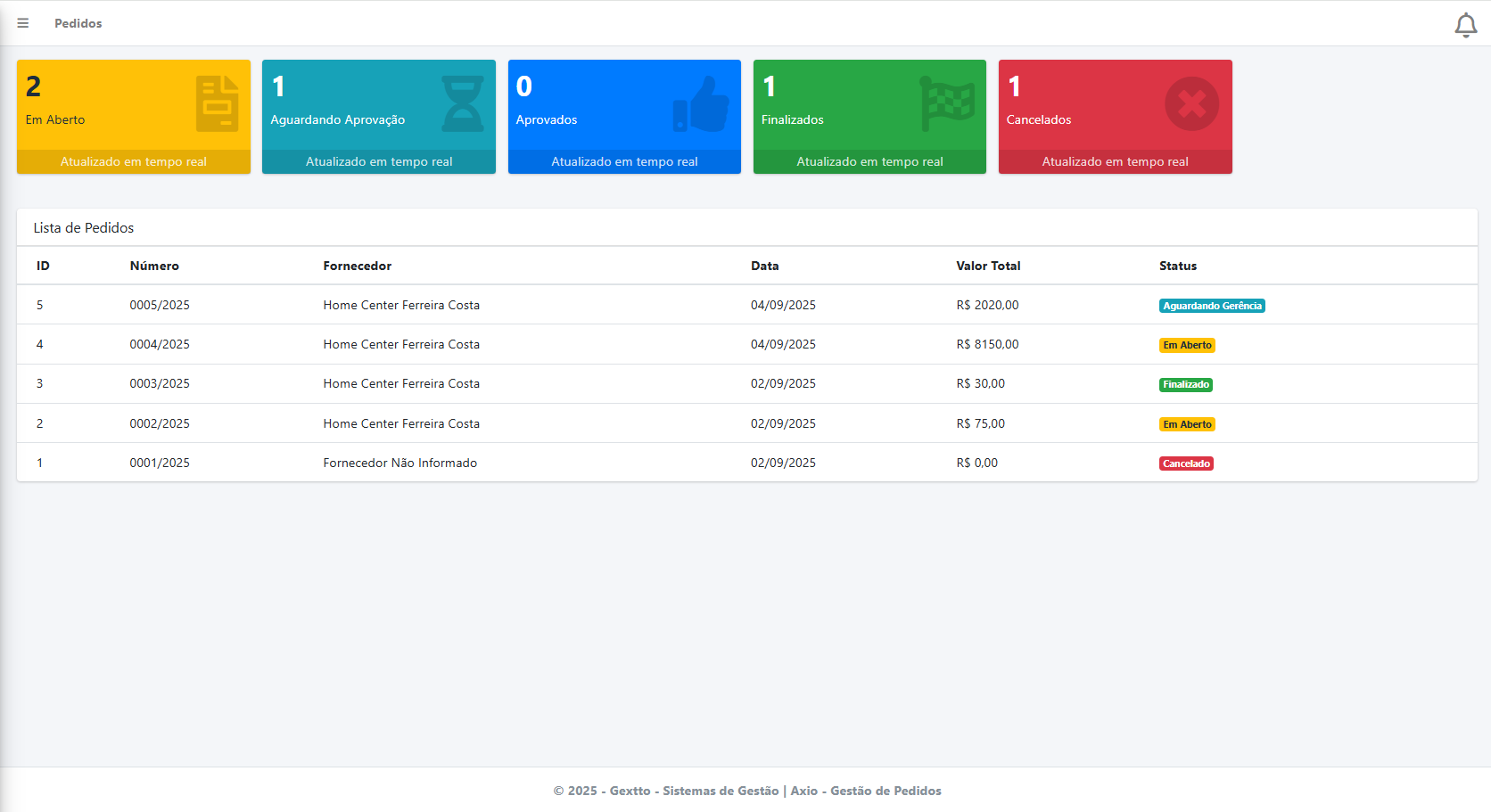
Task: Click the document icon on Em Aberto card
Action: (217, 103)
